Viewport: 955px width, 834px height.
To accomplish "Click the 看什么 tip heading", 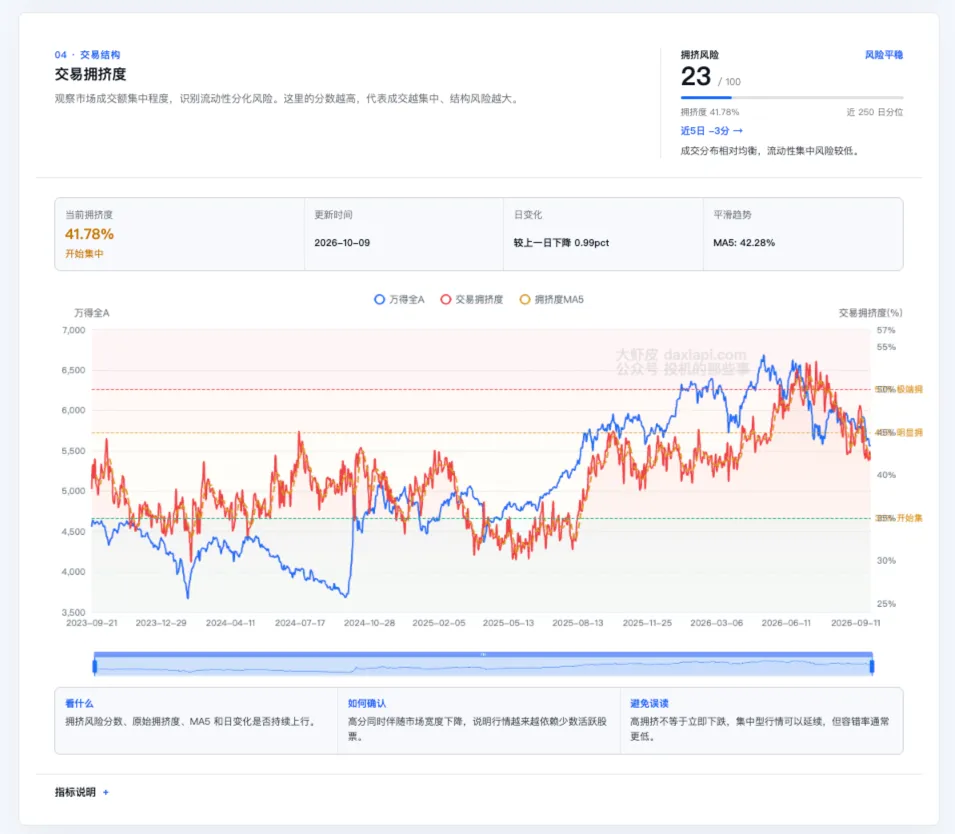I will pyautogui.click(x=79, y=703).
